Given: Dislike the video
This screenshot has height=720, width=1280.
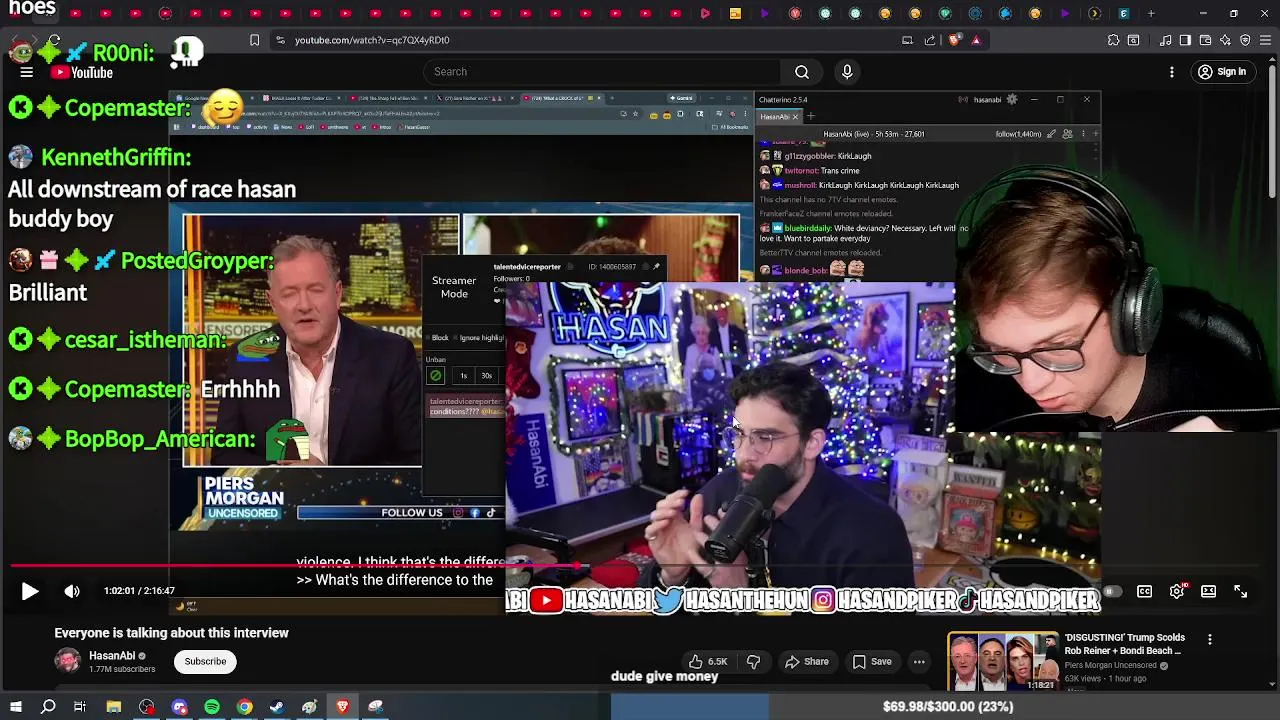Looking at the screenshot, I should (x=754, y=661).
